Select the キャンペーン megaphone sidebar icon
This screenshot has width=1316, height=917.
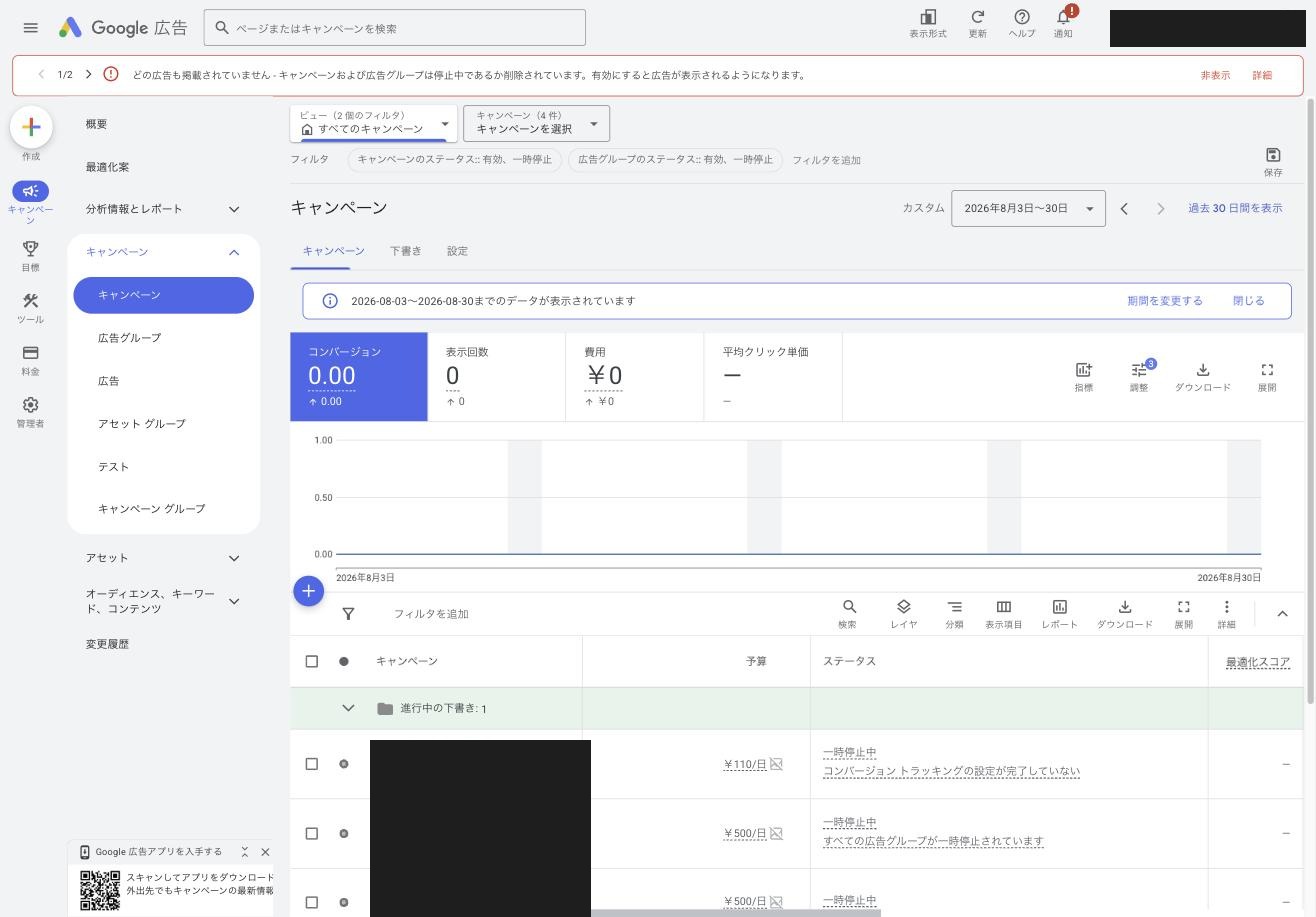point(30,191)
